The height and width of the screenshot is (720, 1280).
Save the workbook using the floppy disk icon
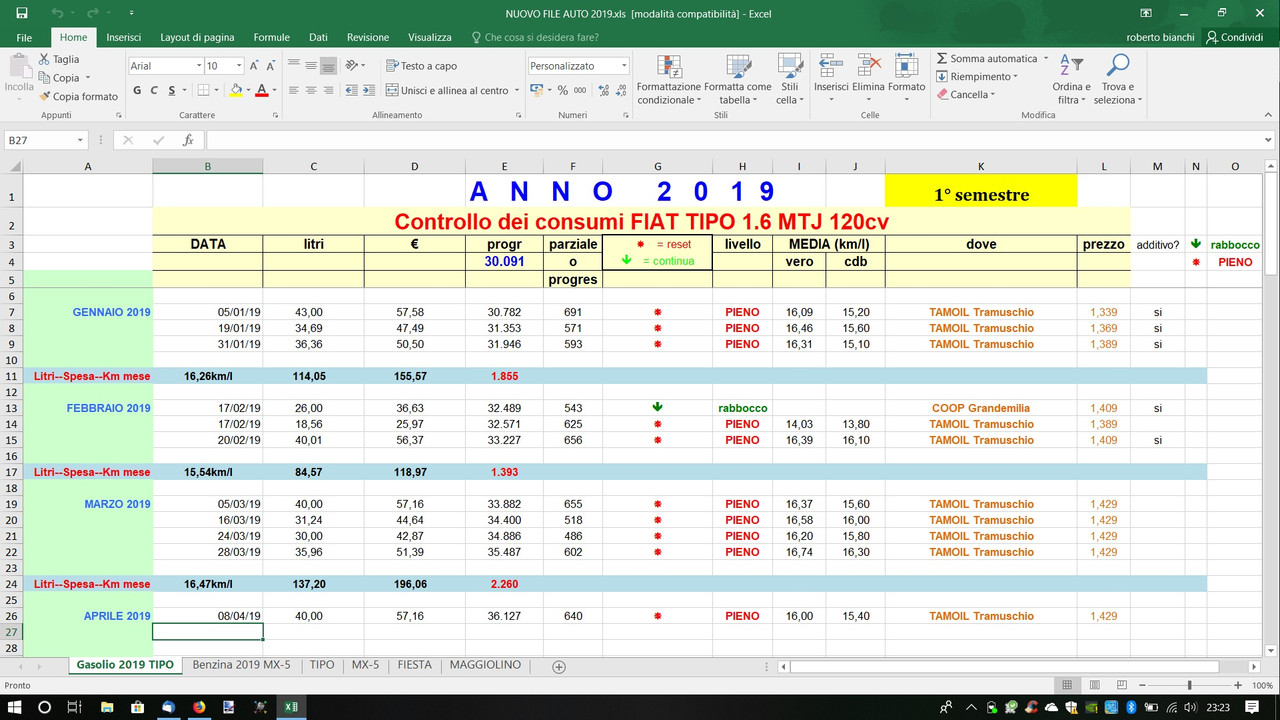pyautogui.click(x=21, y=14)
